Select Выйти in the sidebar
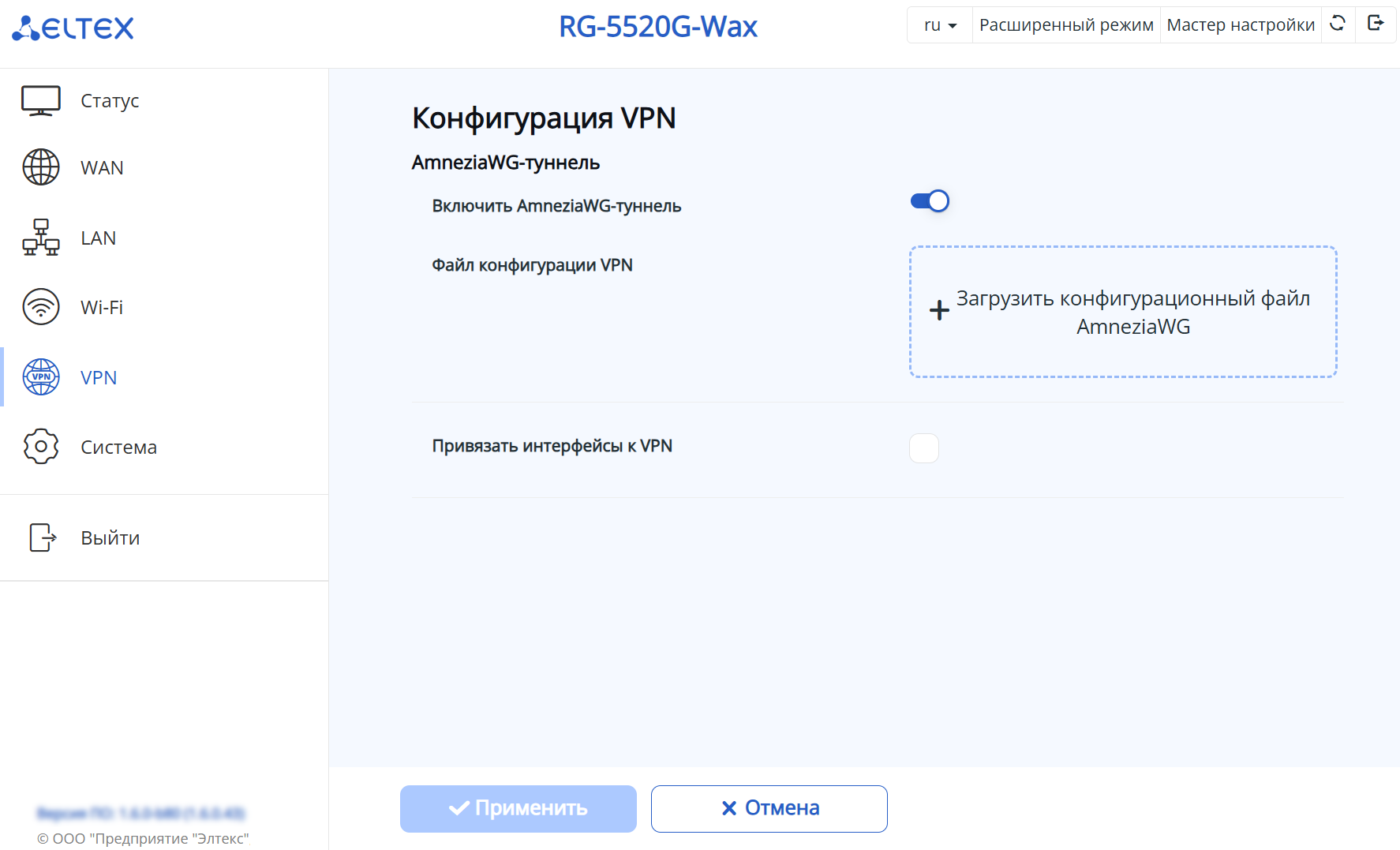This screenshot has height=850, width=1400. (110, 538)
